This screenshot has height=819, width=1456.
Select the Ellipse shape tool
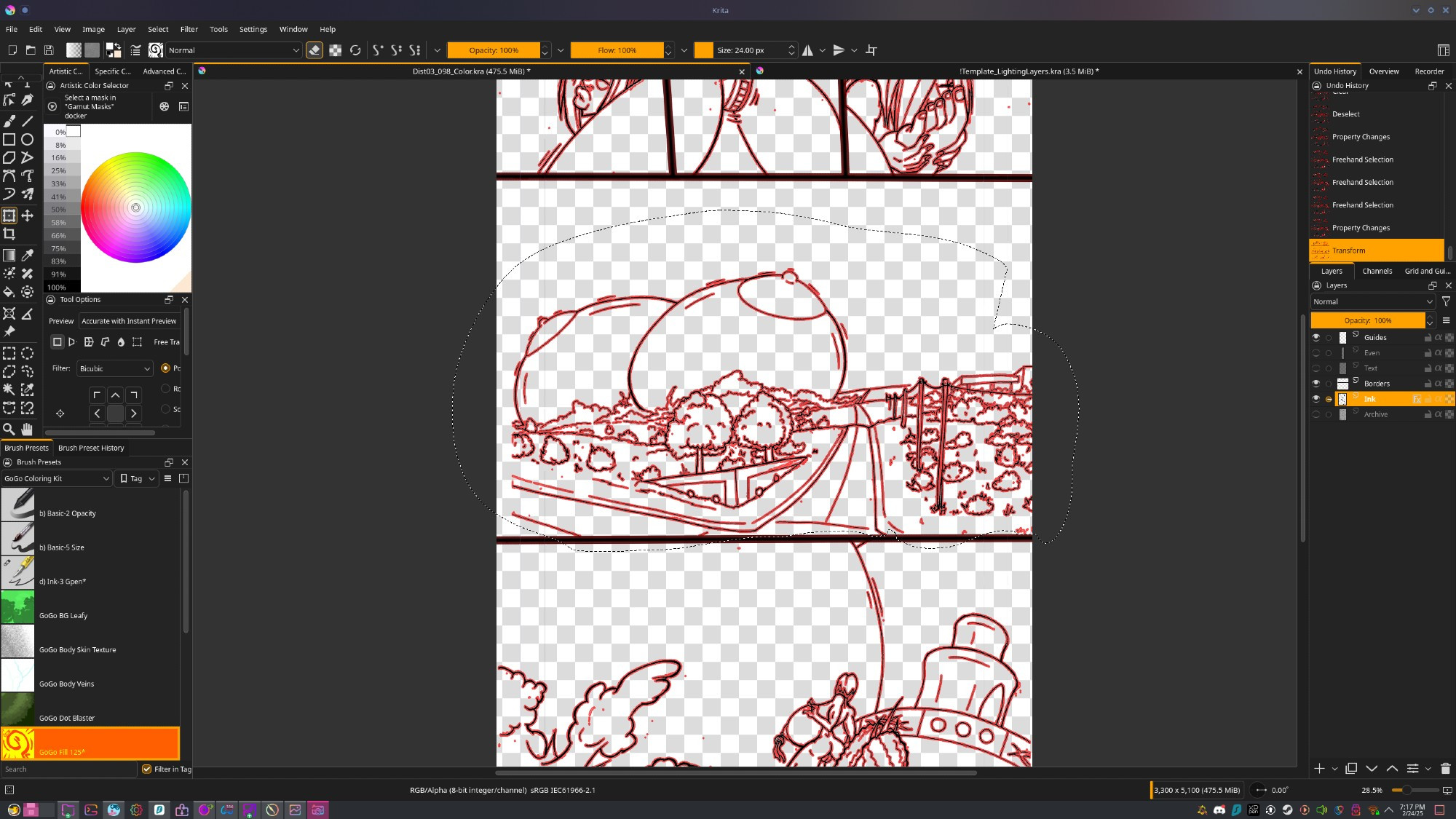28,139
